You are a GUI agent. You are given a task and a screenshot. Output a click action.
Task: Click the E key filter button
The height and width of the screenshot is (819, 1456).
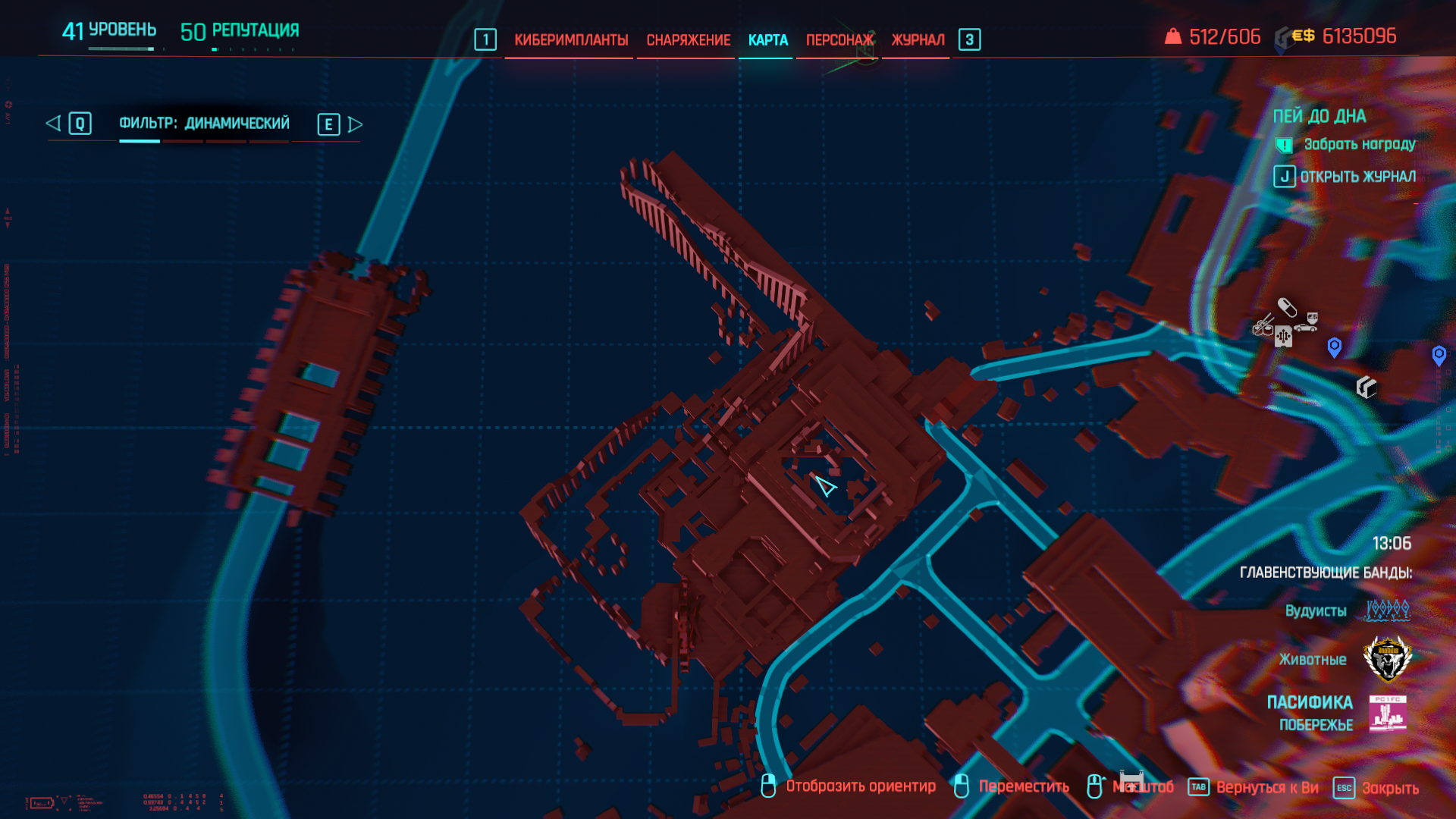click(x=328, y=124)
